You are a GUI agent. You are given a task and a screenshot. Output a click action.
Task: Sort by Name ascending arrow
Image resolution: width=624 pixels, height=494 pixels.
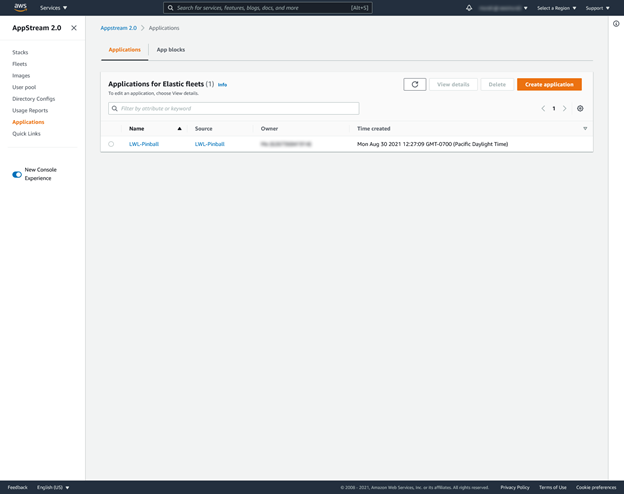(179, 129)
